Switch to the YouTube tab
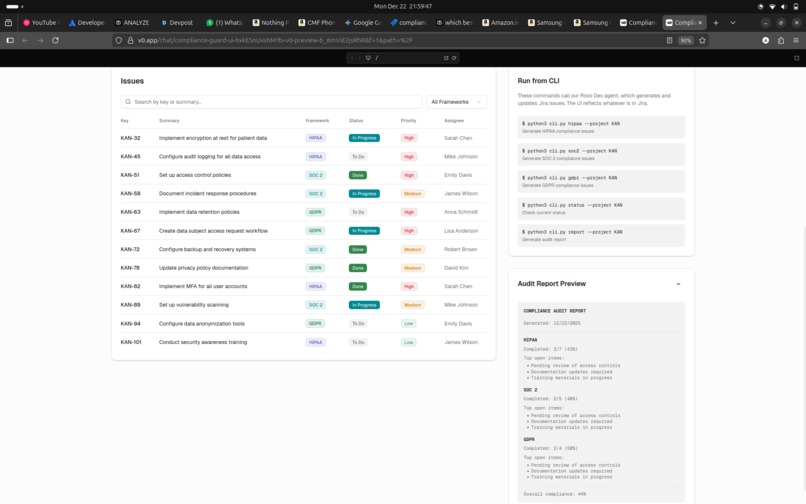 [x=41, y=23]
